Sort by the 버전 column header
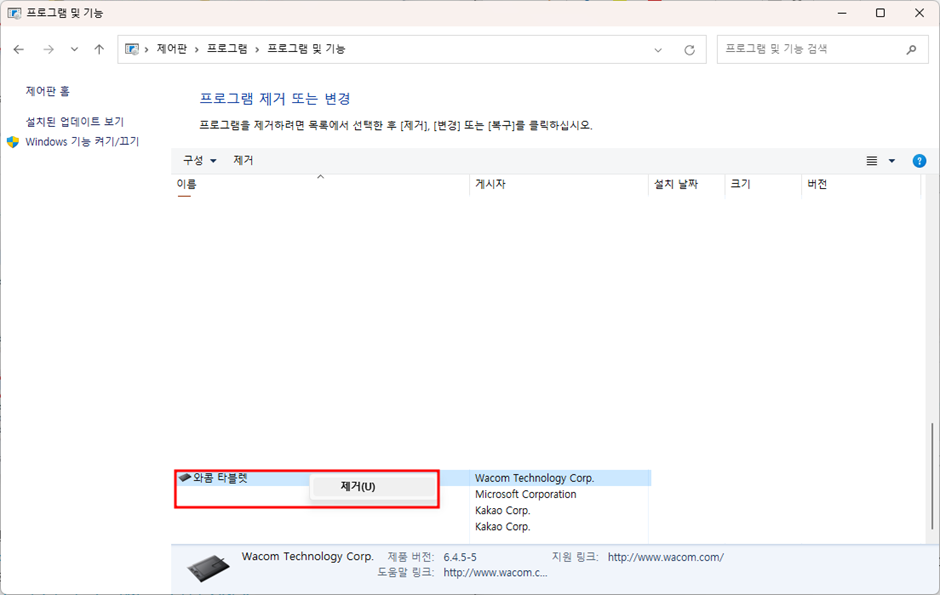Screen dimensions: 940x595 pyautogui.click(x=861, y=185)
